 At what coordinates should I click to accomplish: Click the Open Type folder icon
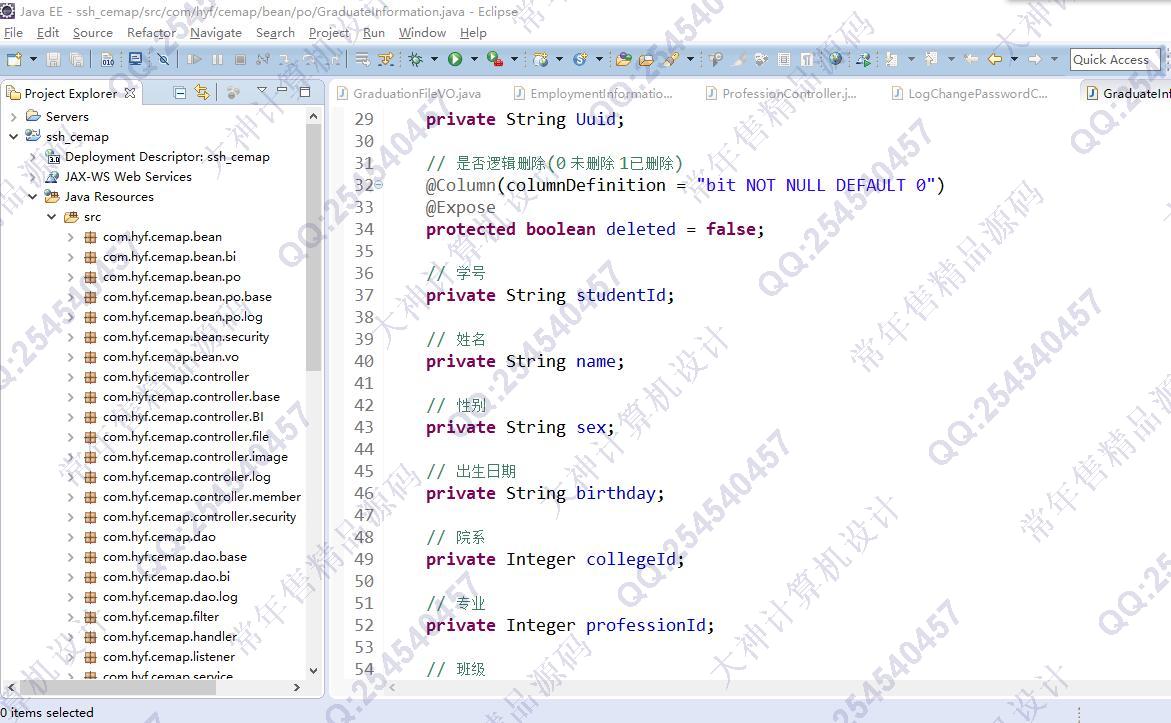click(624, 59)
